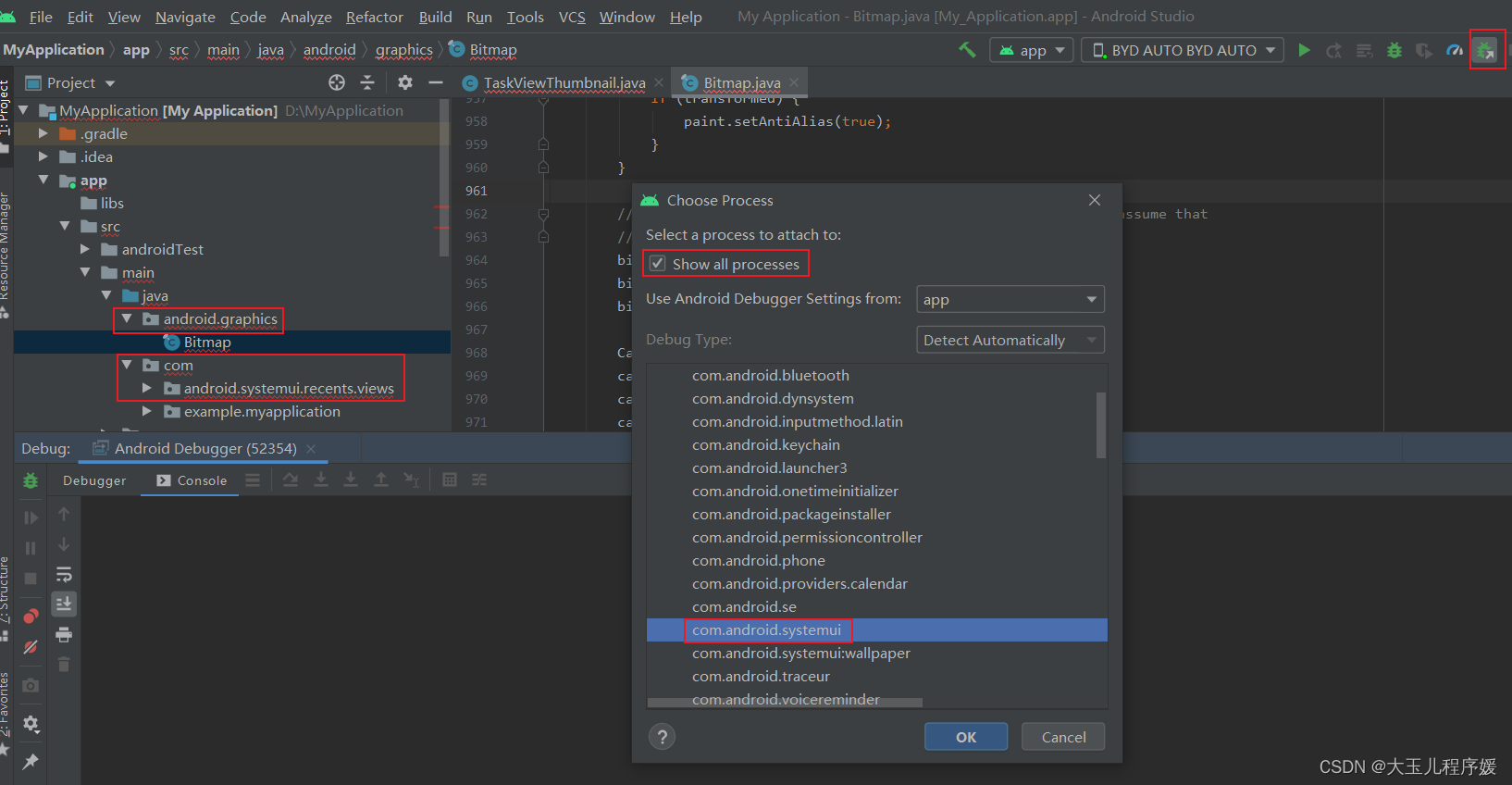Click Clear All trash icon in console
Screen dimensions: 1512x785
coord(64,664)
